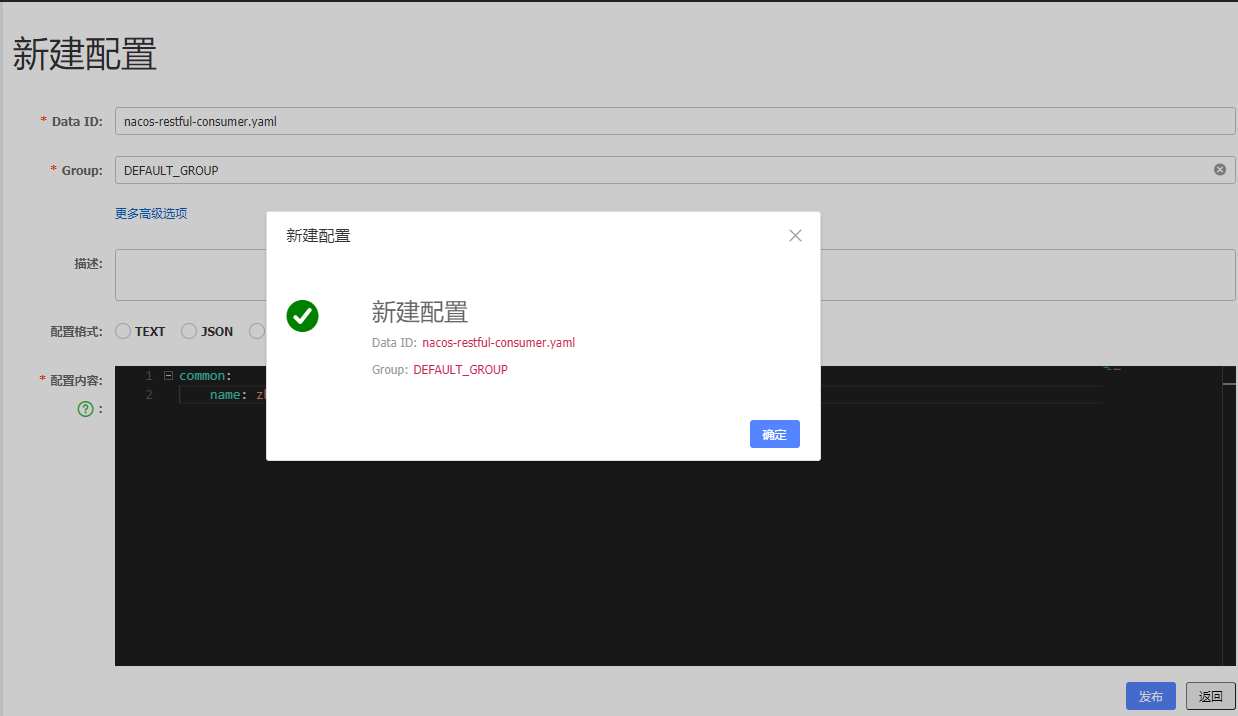Click the green question mark help icon
Image resolution: width=1238 pixels, height=716 pixels.
click(84, 408)
